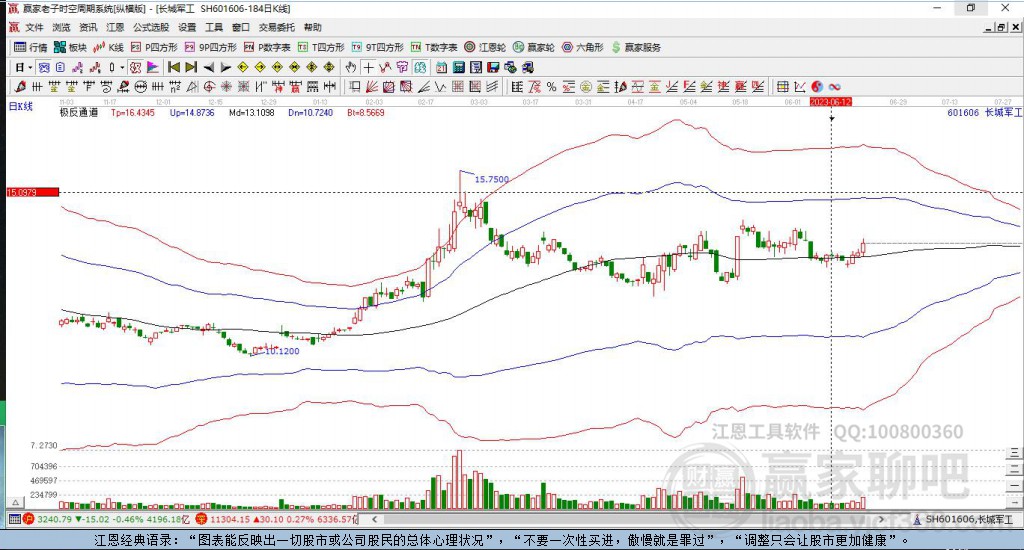Click the horizontal scrollbar right arrow
Viewport: 1024px width, 550px height.
pos(881,519)
